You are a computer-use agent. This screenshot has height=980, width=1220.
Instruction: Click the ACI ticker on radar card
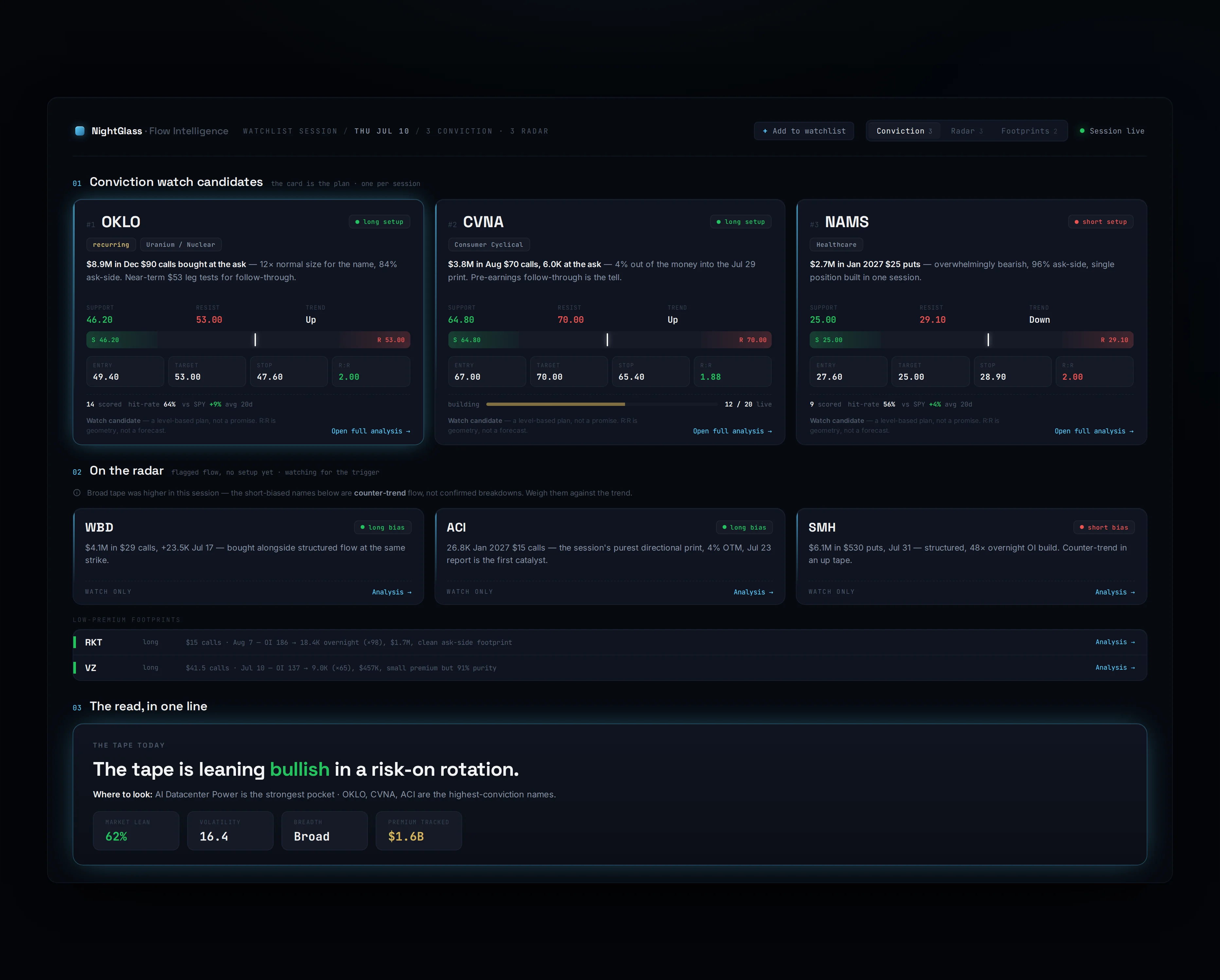point(456,527)
